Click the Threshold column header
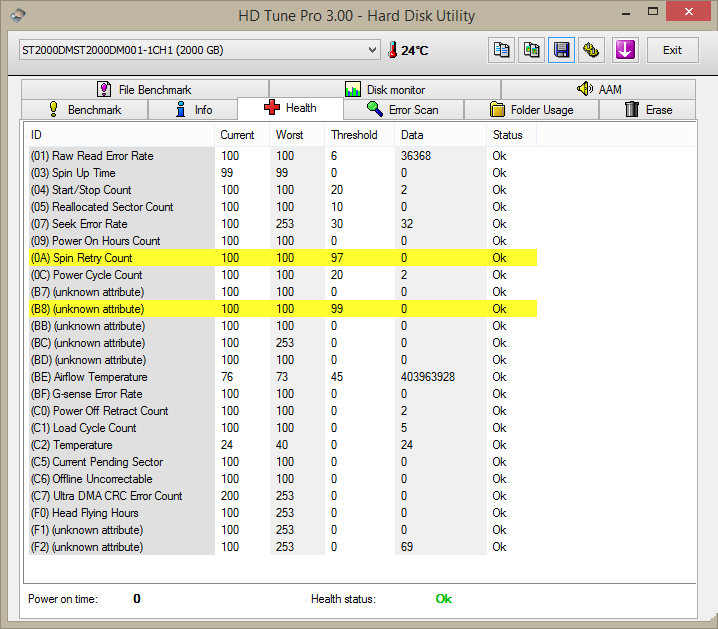This screenshot has height=629, width=718. click(x=360, y=135)
